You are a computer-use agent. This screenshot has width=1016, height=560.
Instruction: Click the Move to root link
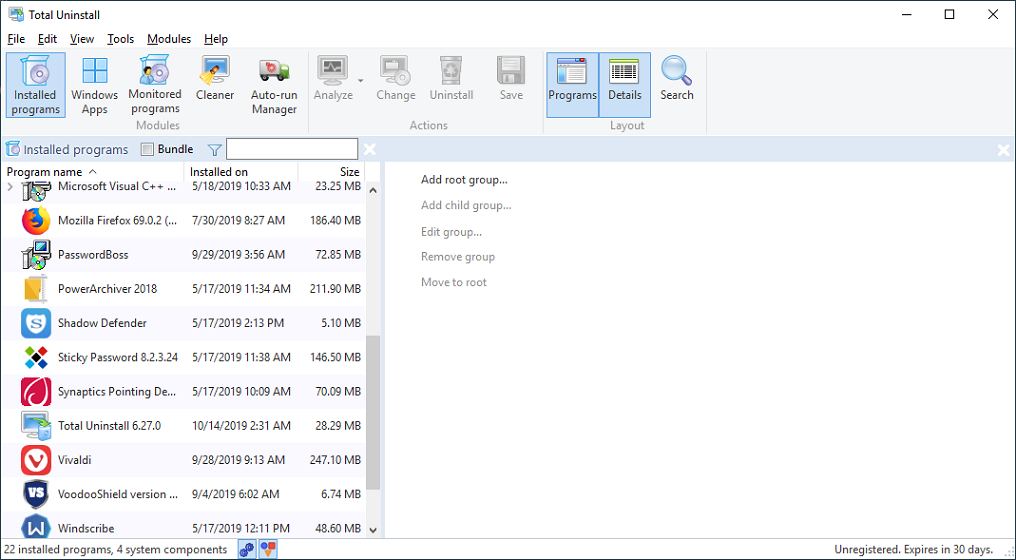point(454,283)
